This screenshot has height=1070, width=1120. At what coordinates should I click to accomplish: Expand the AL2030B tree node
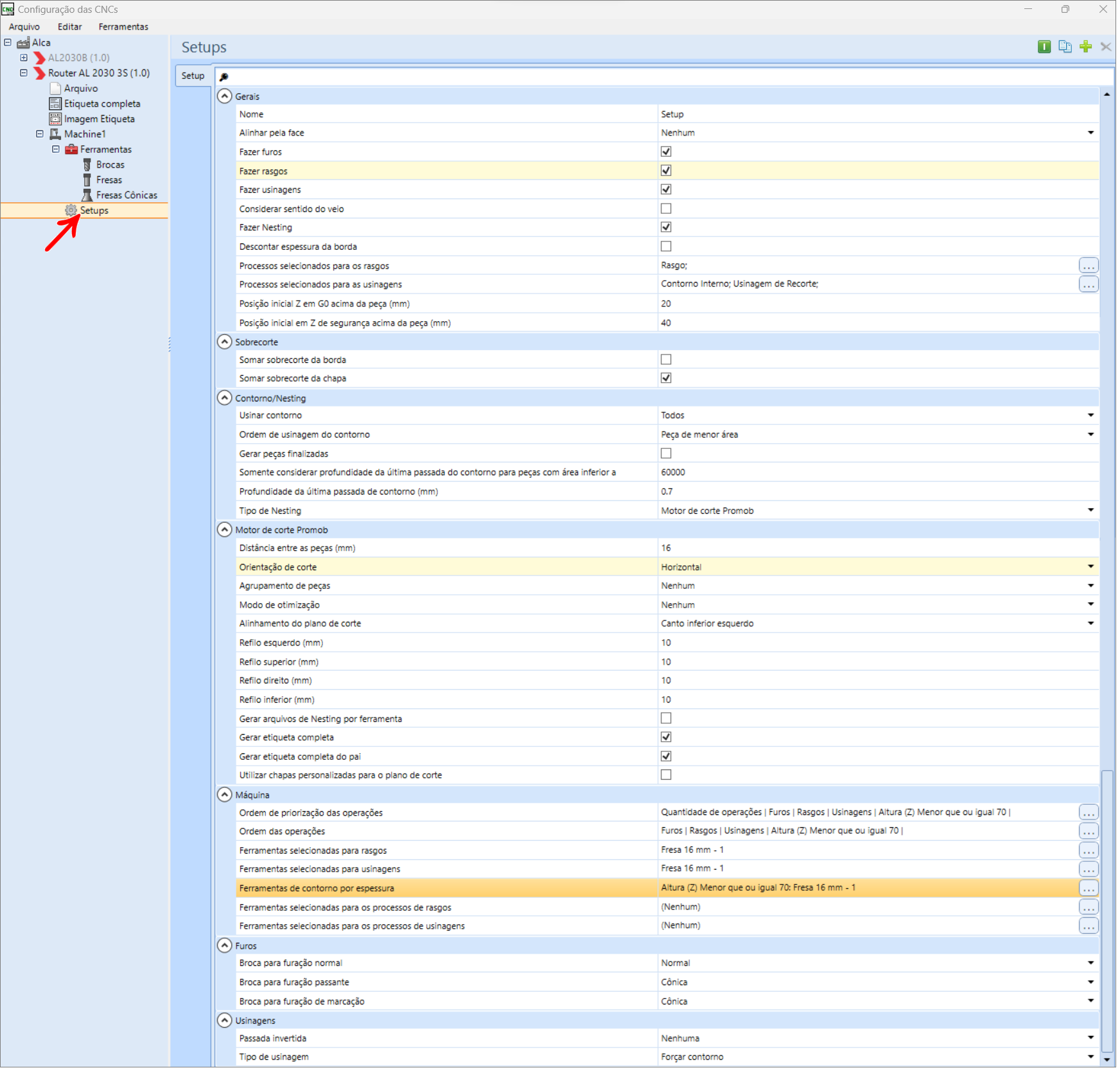coord(24,58)
